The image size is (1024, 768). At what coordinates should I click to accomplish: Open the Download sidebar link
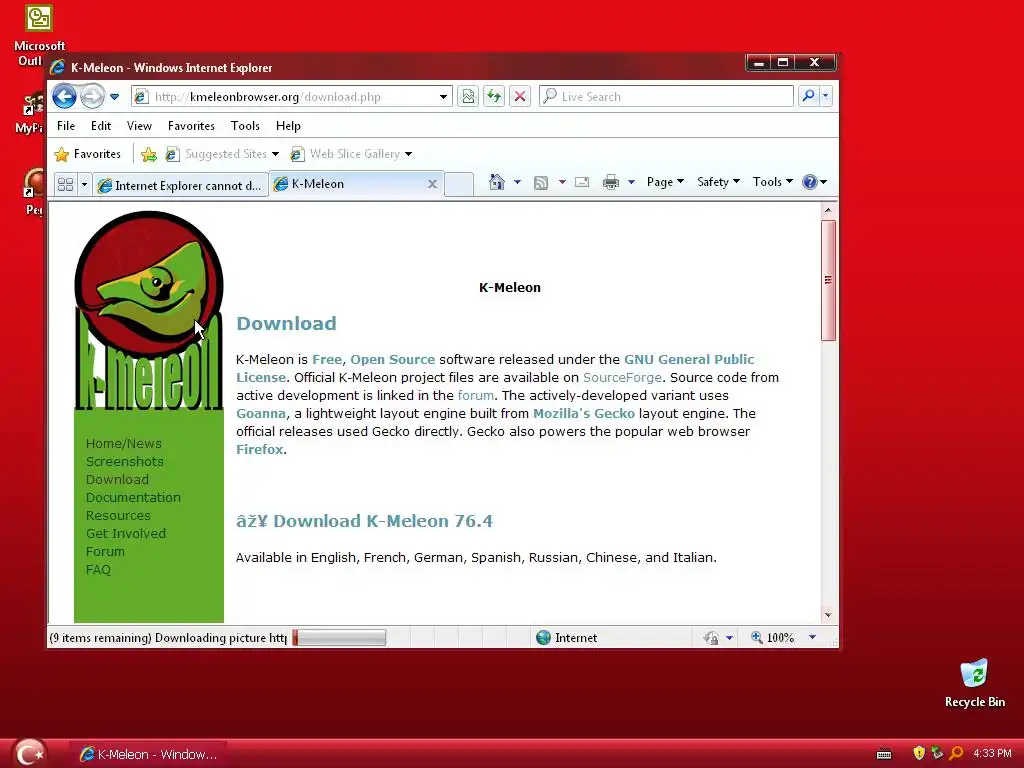coord(118,479)
